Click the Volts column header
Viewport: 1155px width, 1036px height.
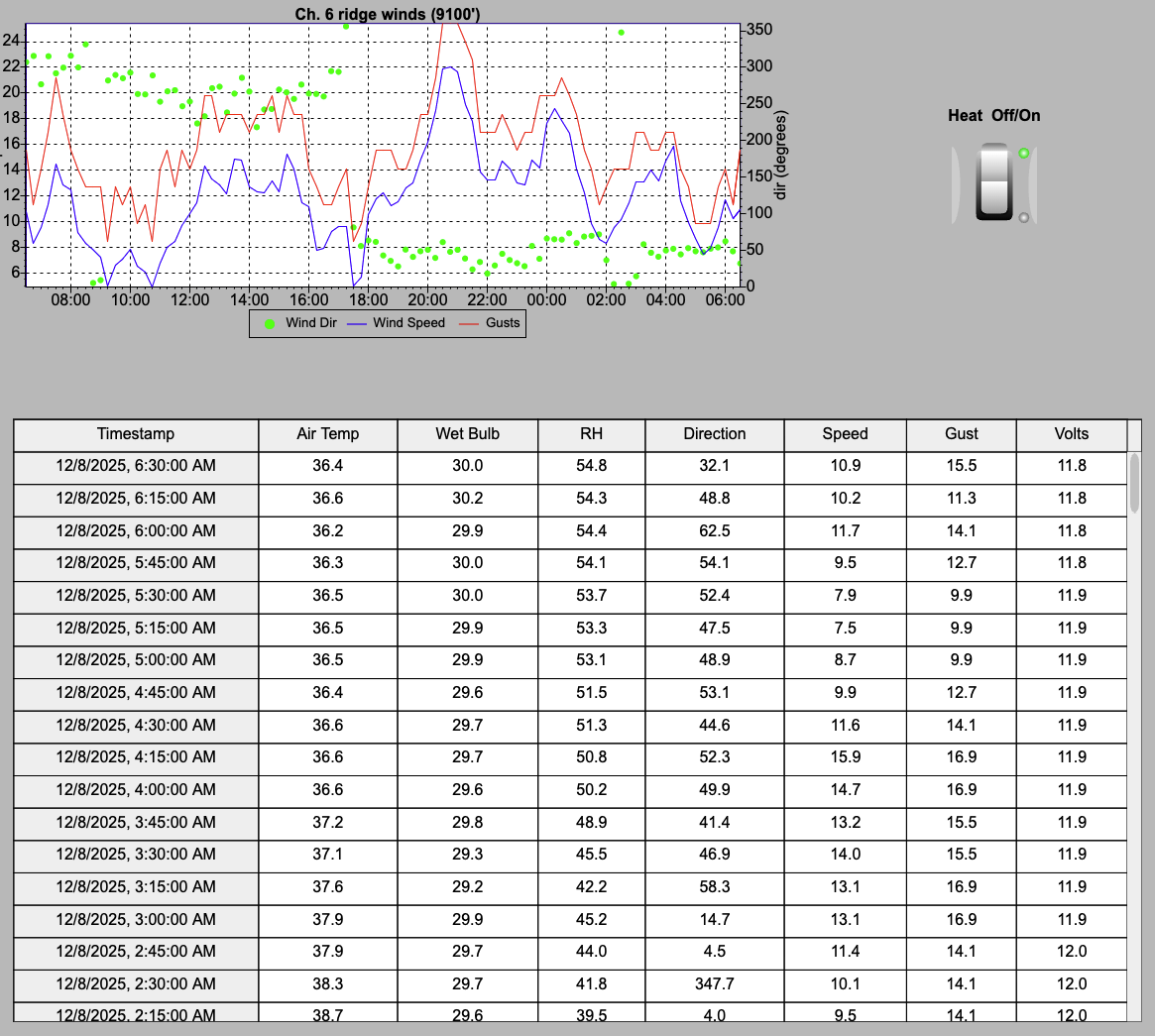pos(1072,435)
